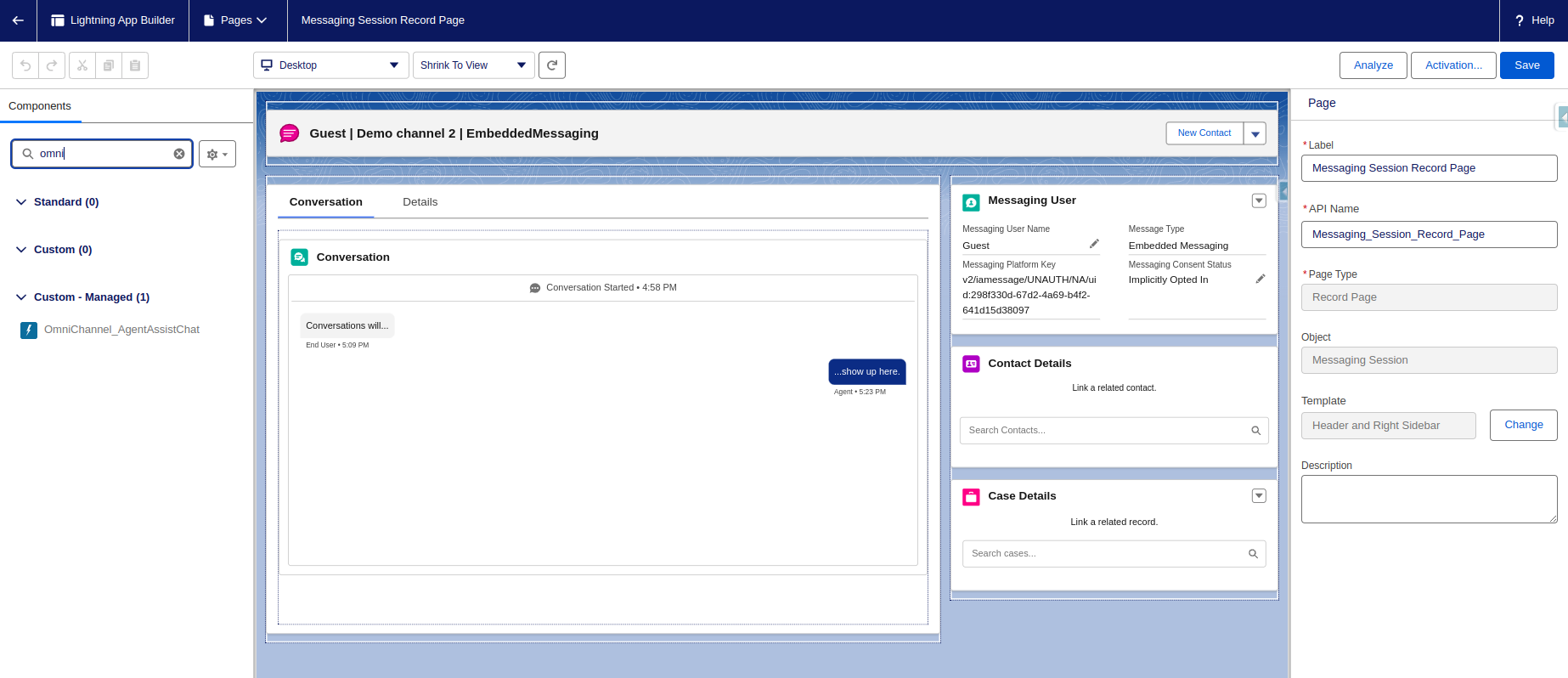Open the Shrink To View dropdown
The image size is (1568, 678).
(x=473, y=65)
